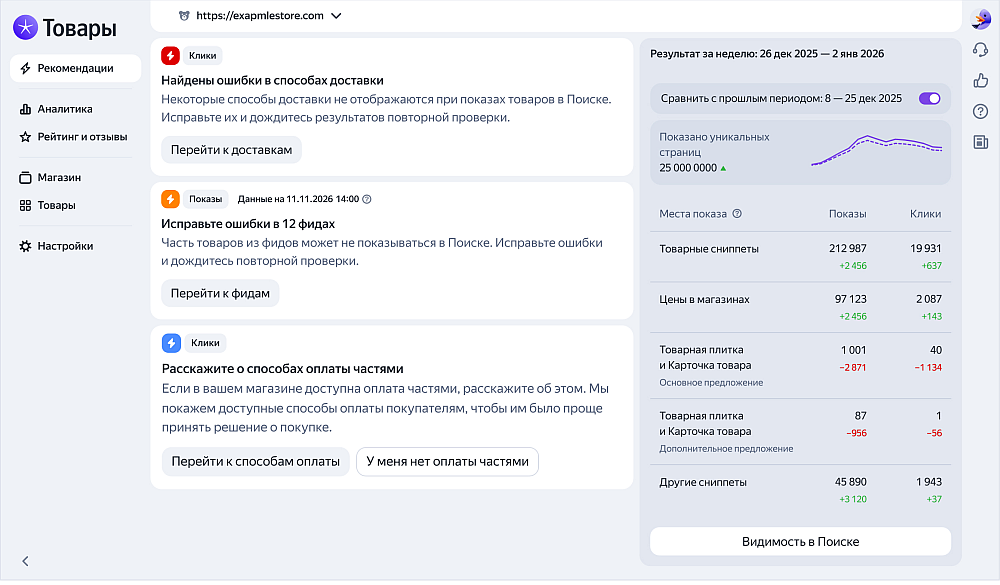1000x585 pixels.
Task: Click the star icon beside Рейтинг и отзывы
Action: [x=26, y=137]
